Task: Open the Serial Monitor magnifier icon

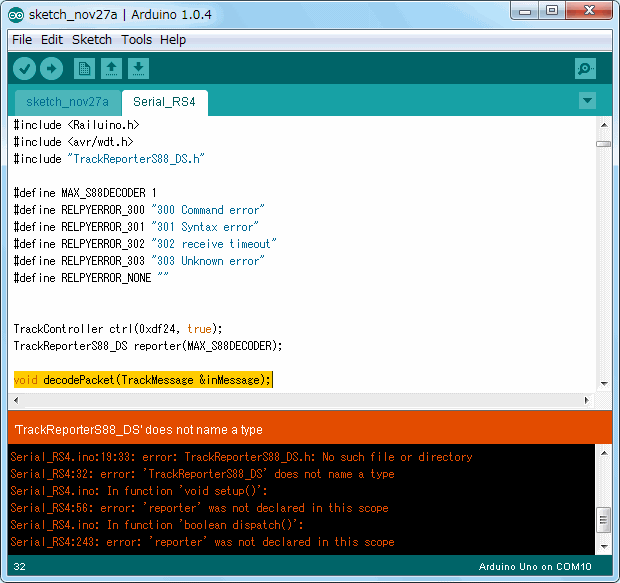Action: coord(585,69)
